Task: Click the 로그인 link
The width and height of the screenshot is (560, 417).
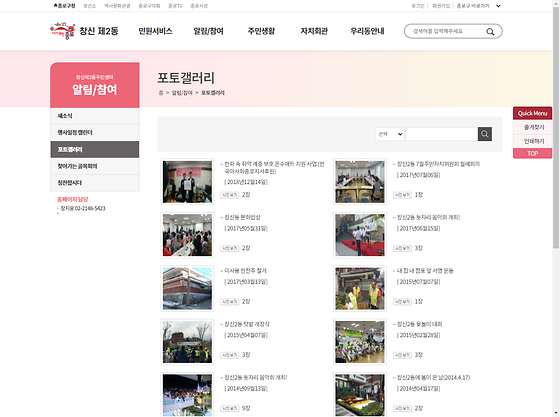Action: (418, 6)
